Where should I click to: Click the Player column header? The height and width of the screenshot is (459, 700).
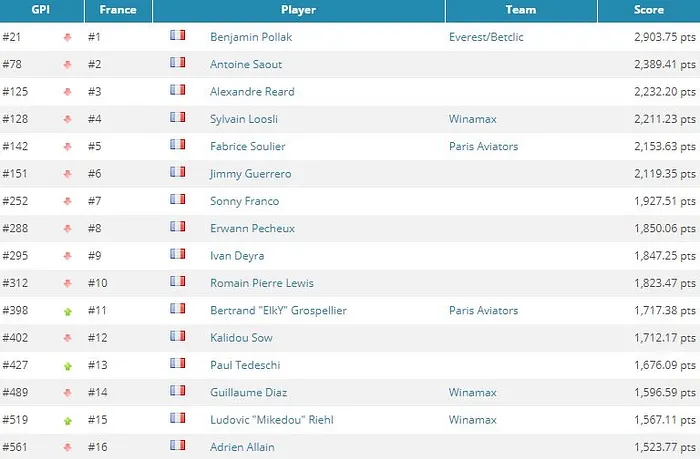click(x=298, y=10)
